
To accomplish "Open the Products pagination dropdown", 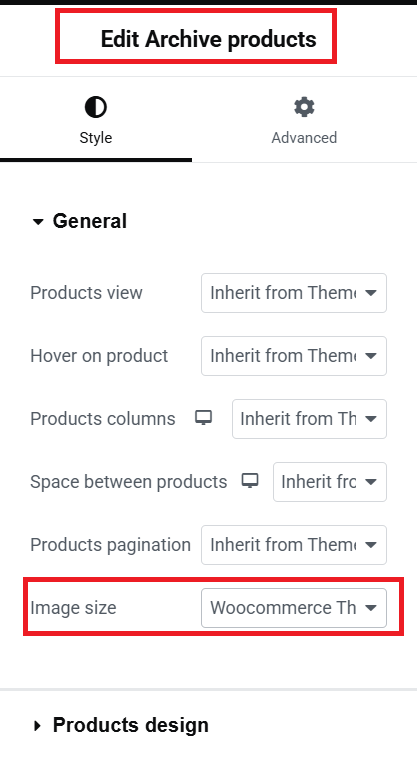I will [293, 545].
